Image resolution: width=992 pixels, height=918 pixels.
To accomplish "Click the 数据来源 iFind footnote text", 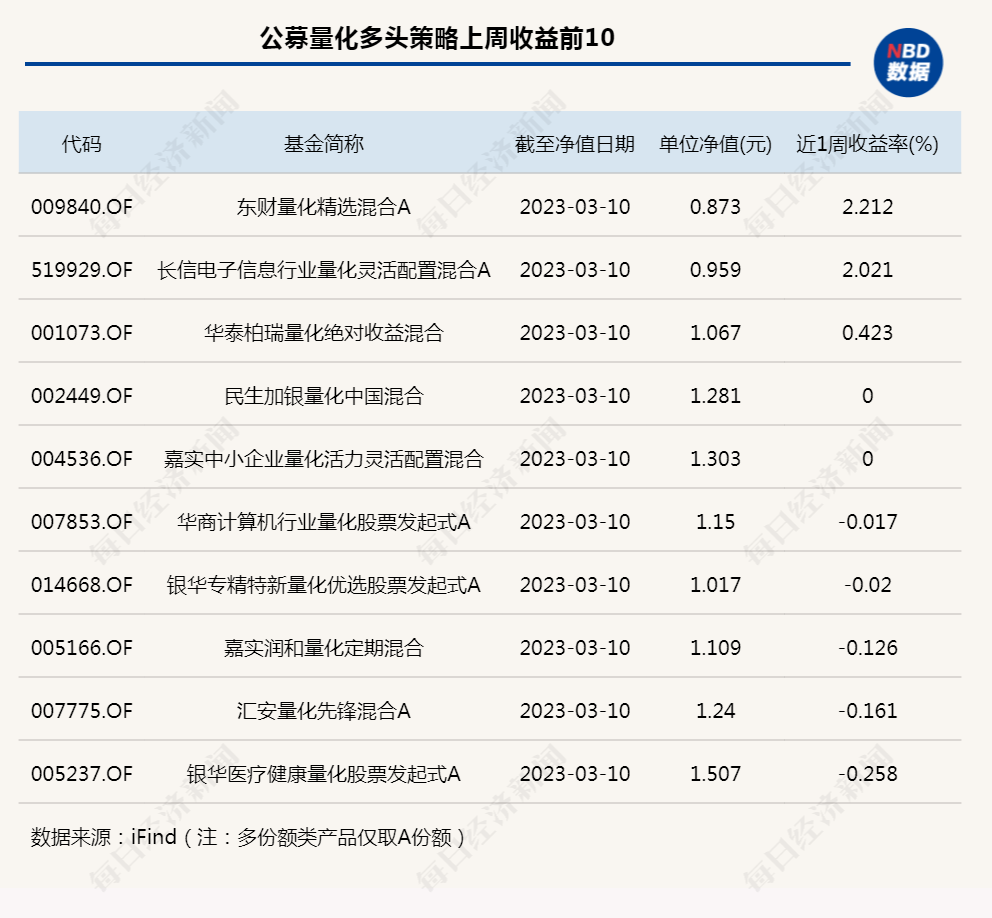I will pos(248,836).
